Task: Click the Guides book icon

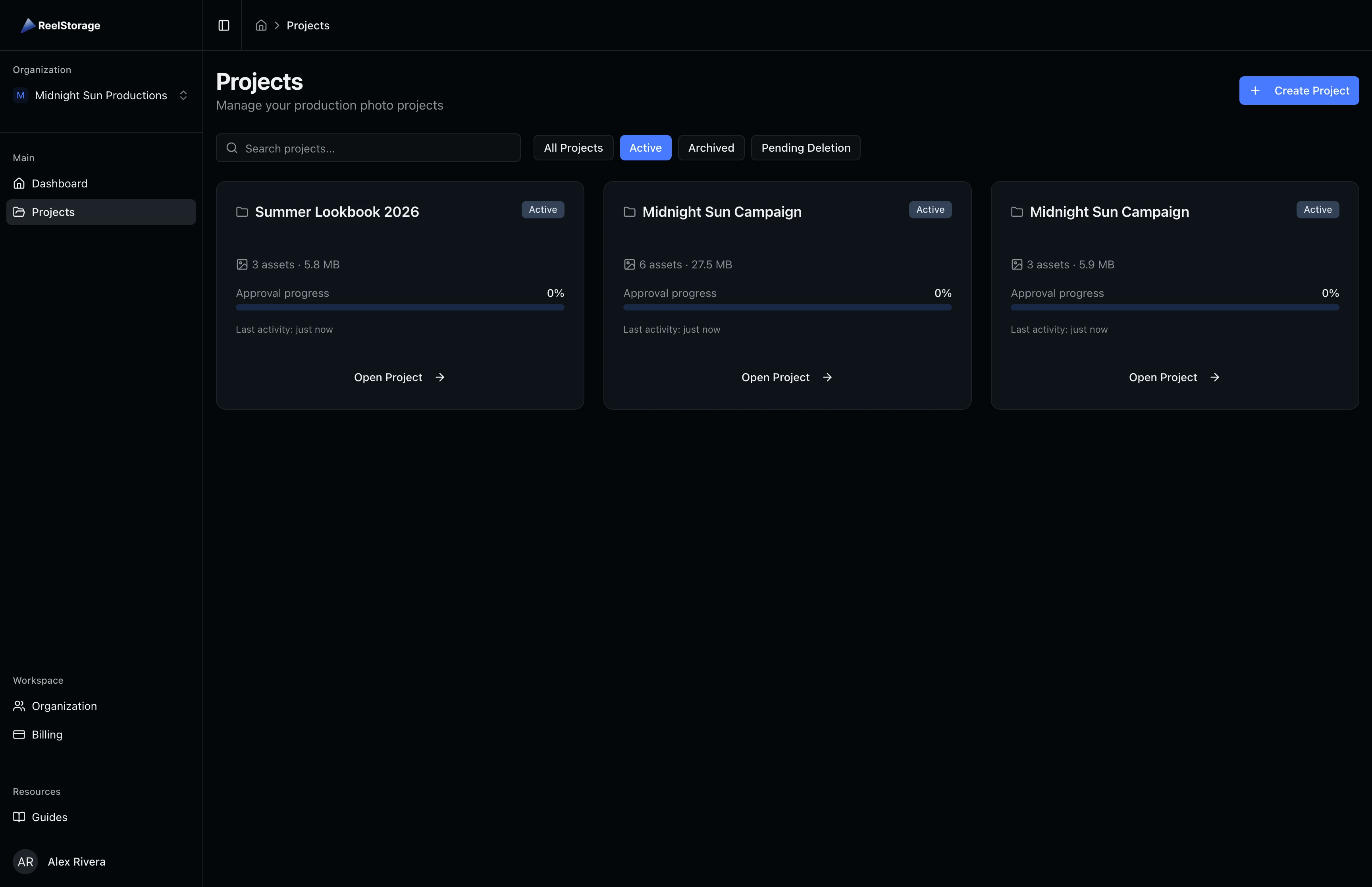Action: point(19,817)
